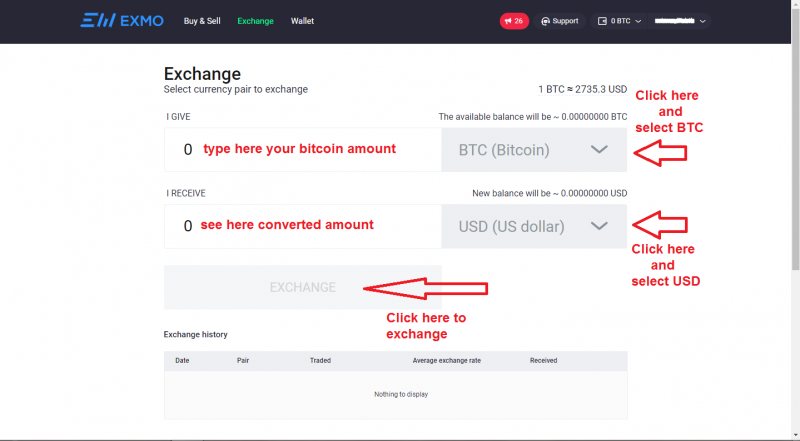This screenshot has width=800, height=441.
Task: Click the Date column header
Action: click(182, 360)
